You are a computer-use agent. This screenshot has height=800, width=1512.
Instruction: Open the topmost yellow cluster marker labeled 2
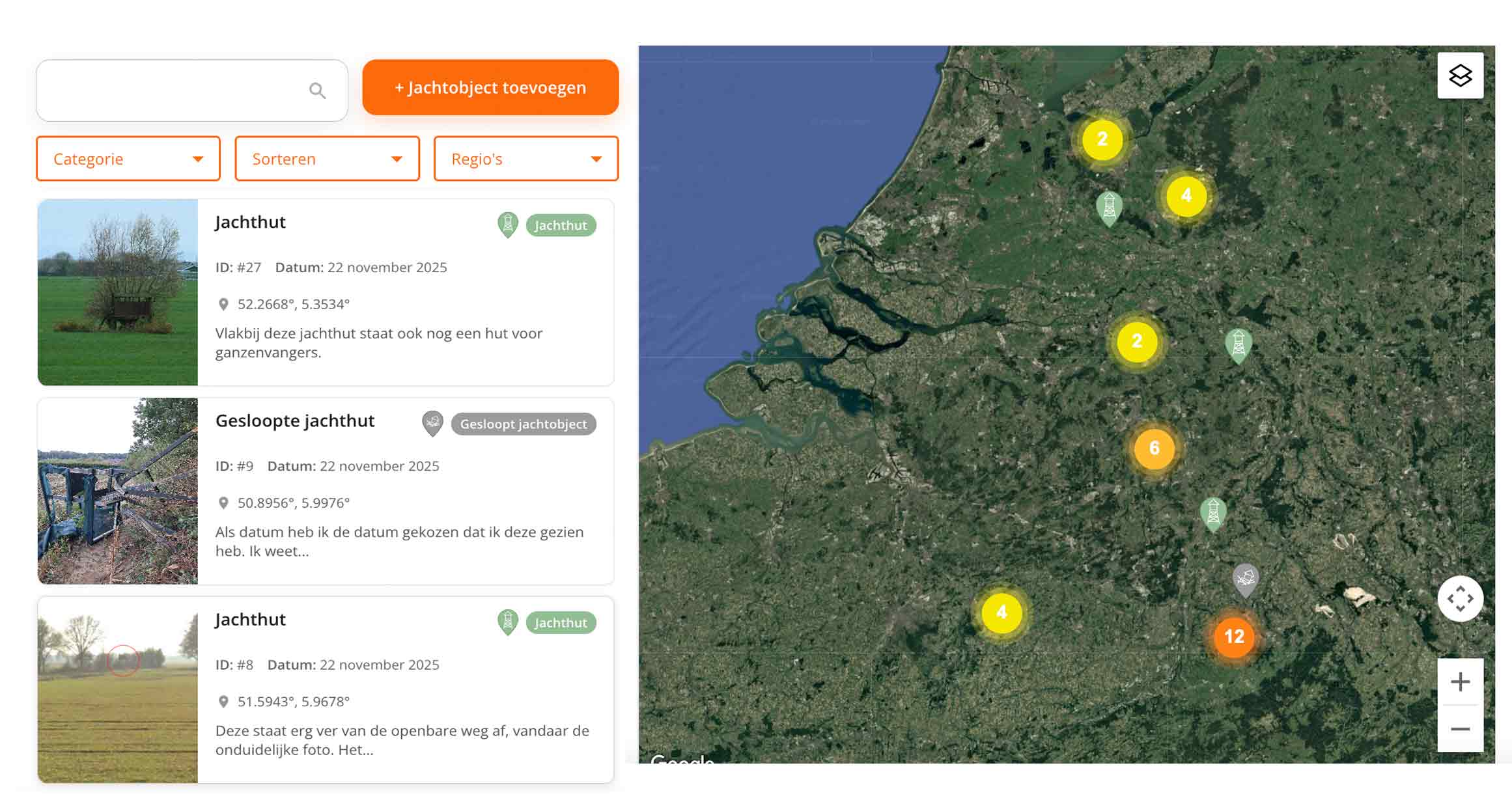(x=1102, y=139)
